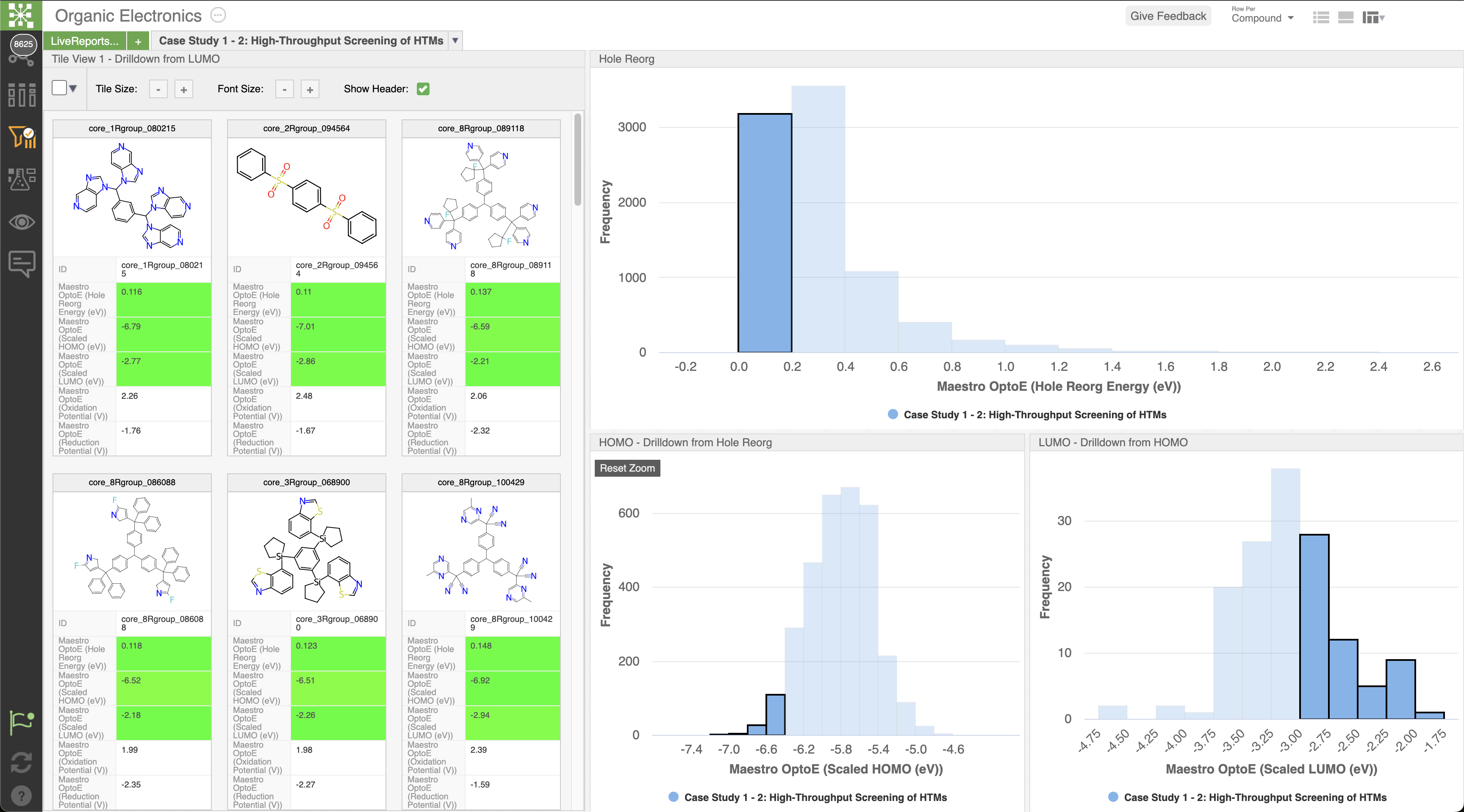Click the refresh arrows icon in sidebar

(x=22, y=762)
